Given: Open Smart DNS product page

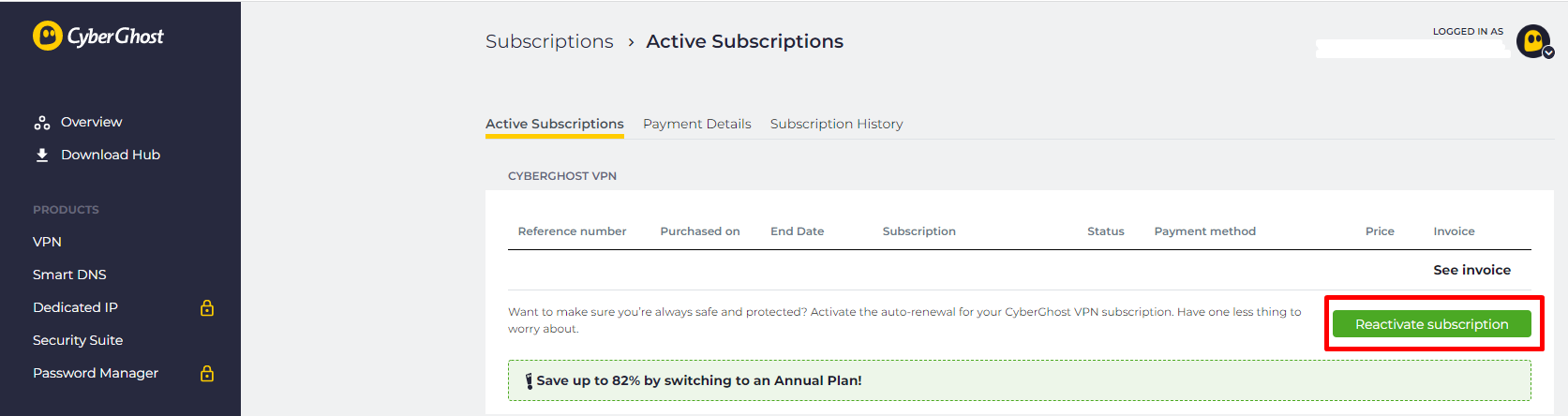Looking at the screenshot, I should click(x=69, y=275).
